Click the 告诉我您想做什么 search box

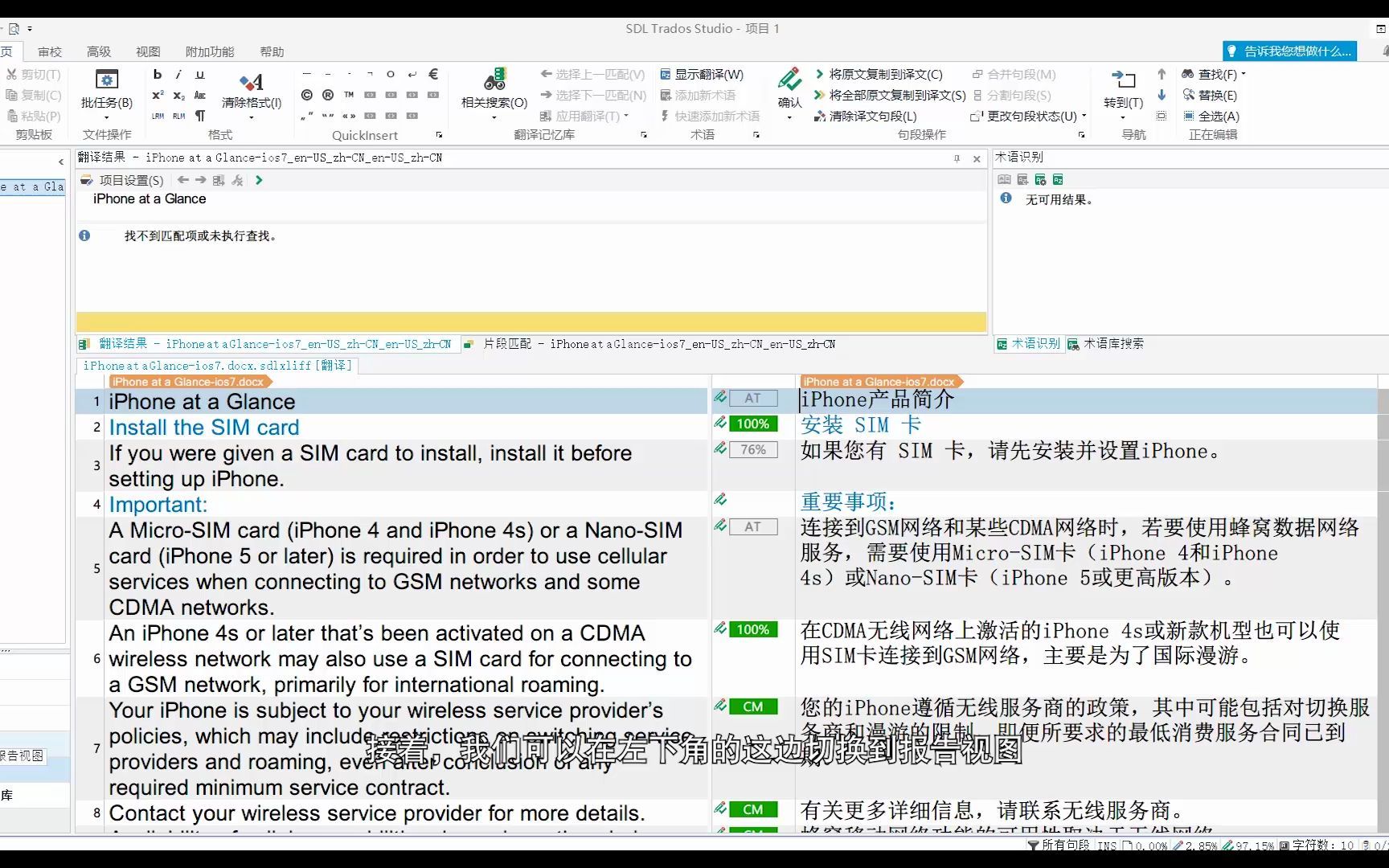(1289, 51)
